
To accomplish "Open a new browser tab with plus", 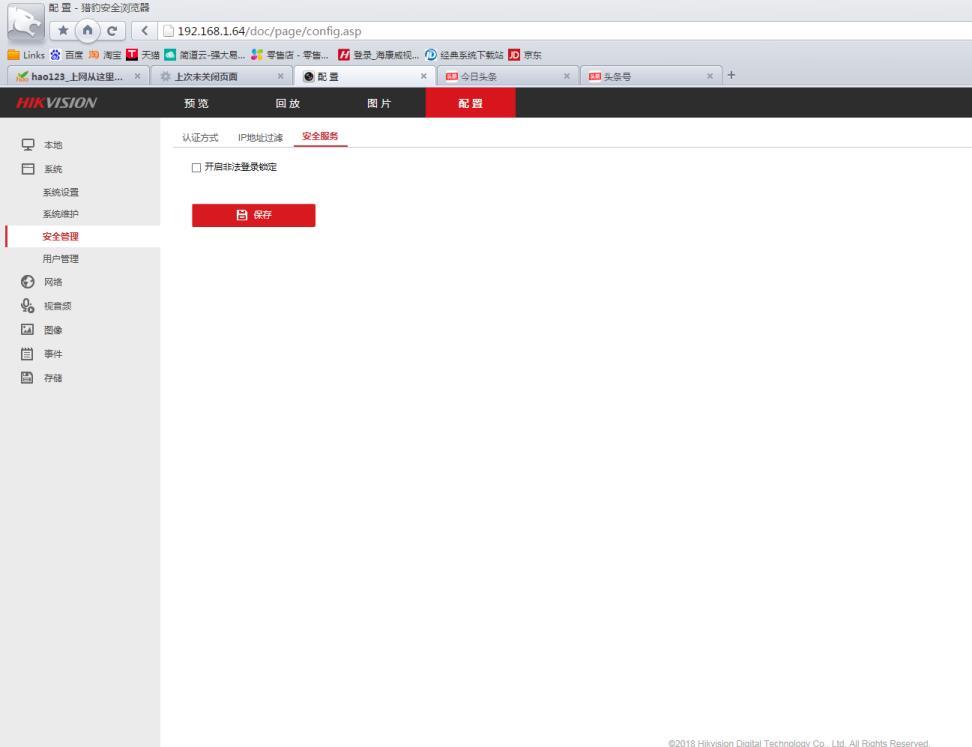I will point(731,75).
